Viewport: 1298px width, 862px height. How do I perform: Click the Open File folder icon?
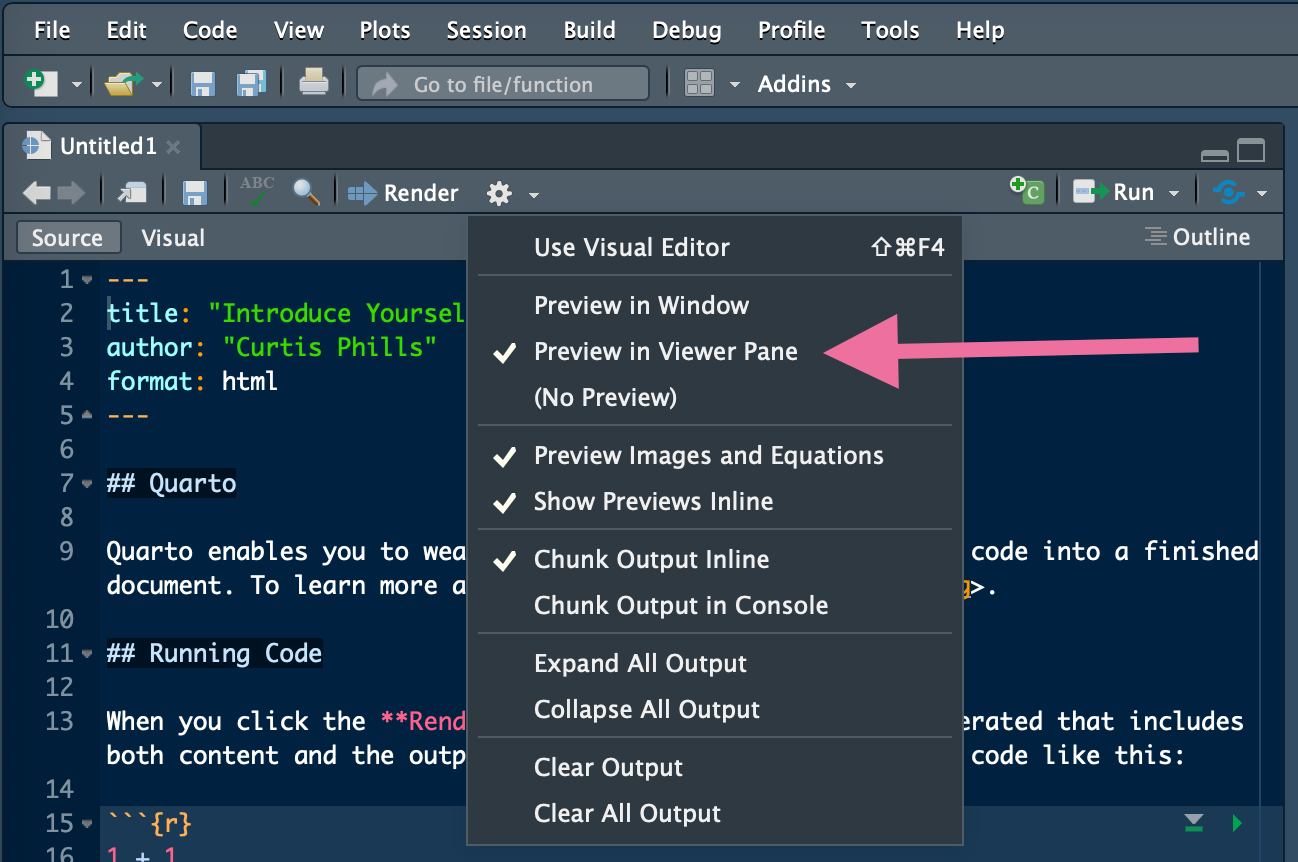tap(124, 84)
